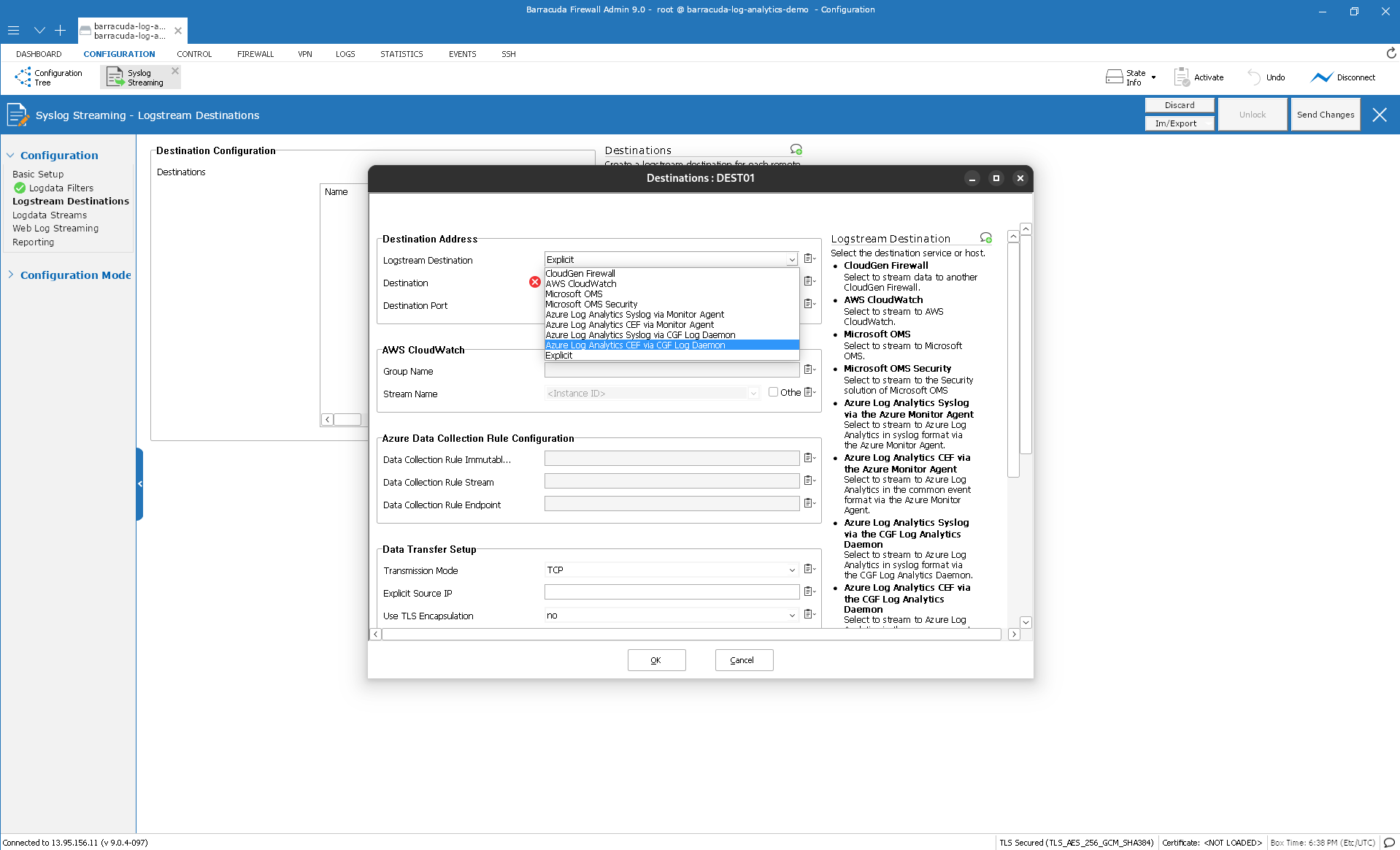Open Web Log Streaming in sidebar
Viewport: 1400px width, 850px height.
55,228
